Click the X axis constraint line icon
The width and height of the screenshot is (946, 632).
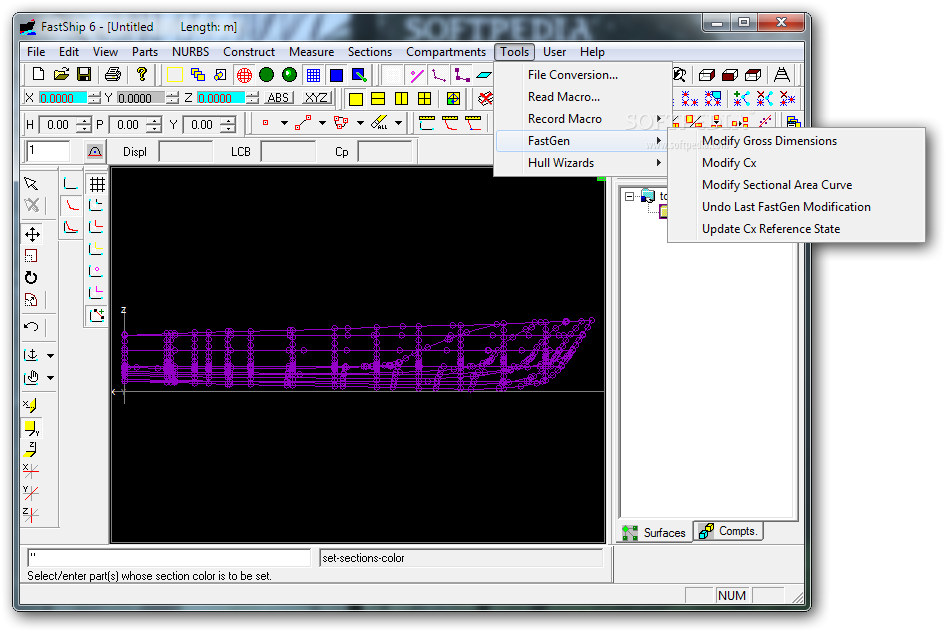tap(31, 471)
